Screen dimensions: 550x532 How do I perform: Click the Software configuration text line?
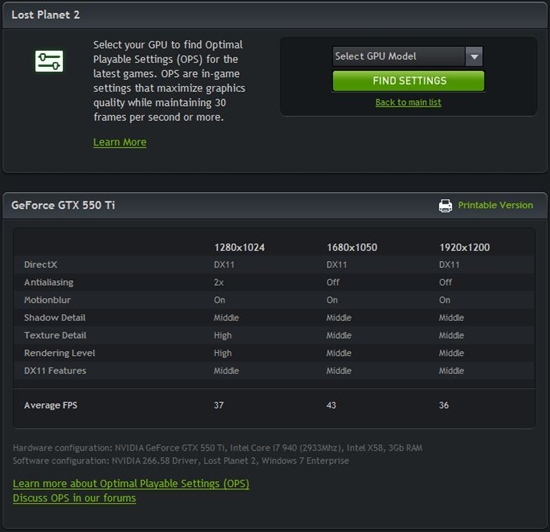pyautogui.click(x=181, y=461)
